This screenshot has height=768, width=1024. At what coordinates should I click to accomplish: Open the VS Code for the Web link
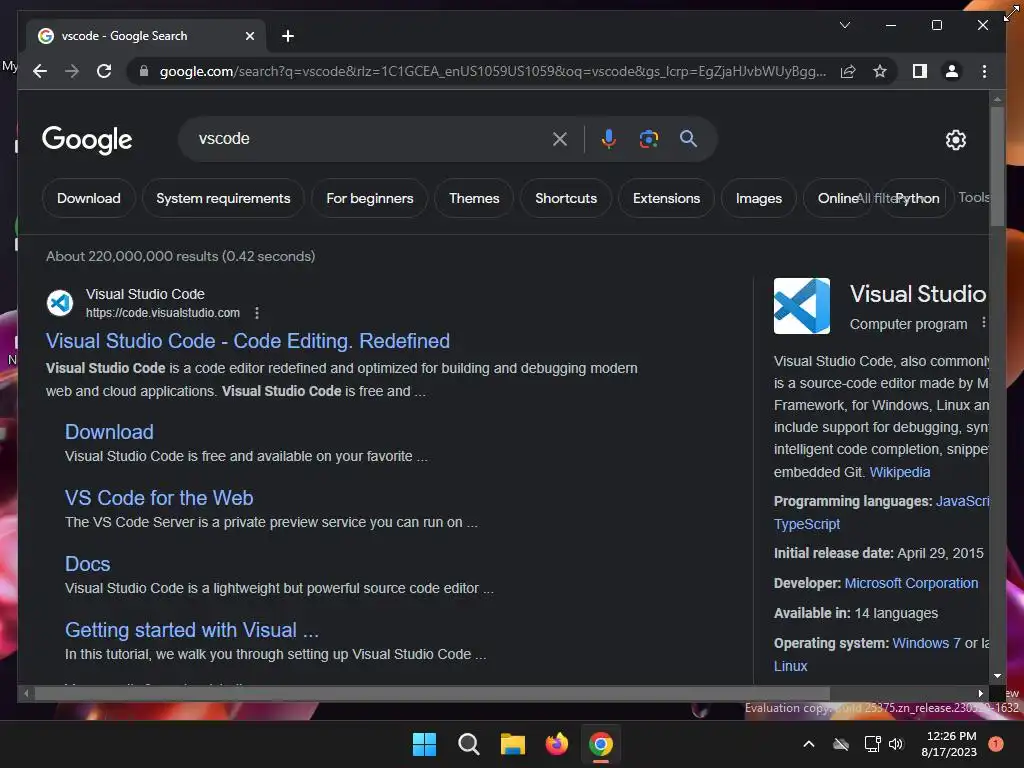pyautogui.click(x=159, y=498)
